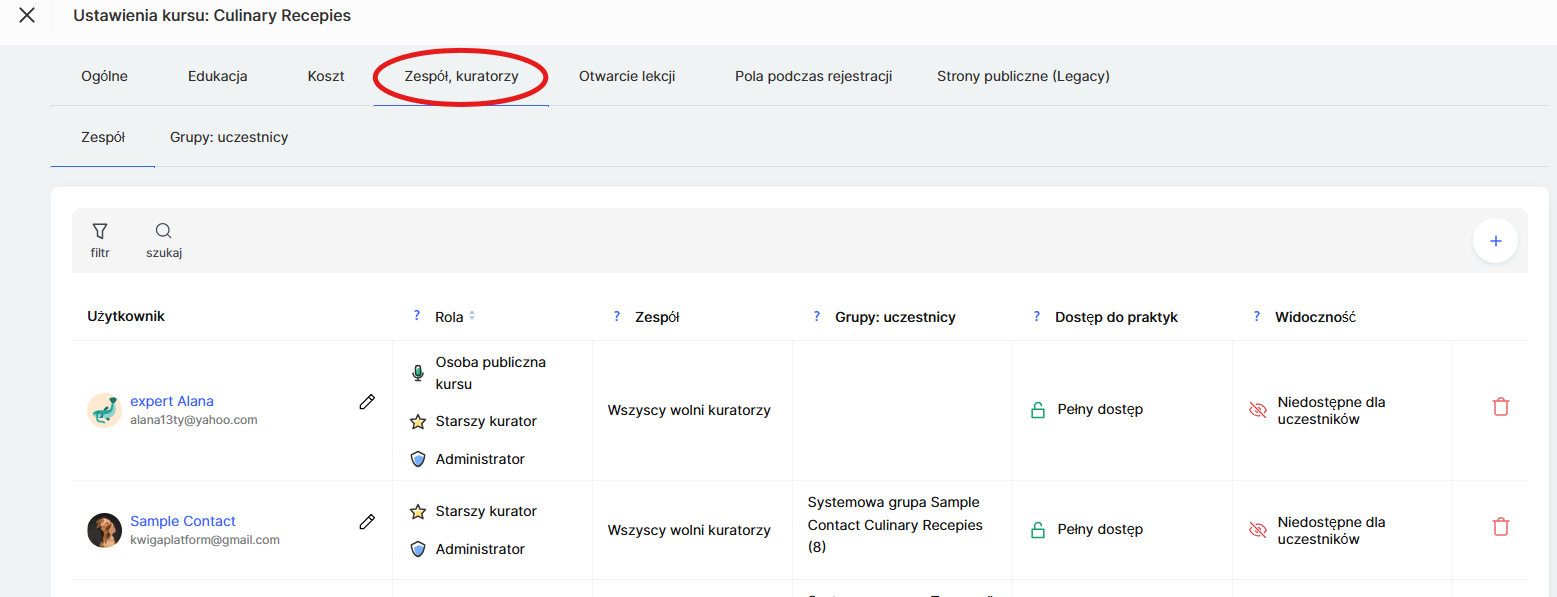This screenshot has width=1557, height=597.
Task: Switch to the Otwarcie lekcji tab
Action: 627,76
